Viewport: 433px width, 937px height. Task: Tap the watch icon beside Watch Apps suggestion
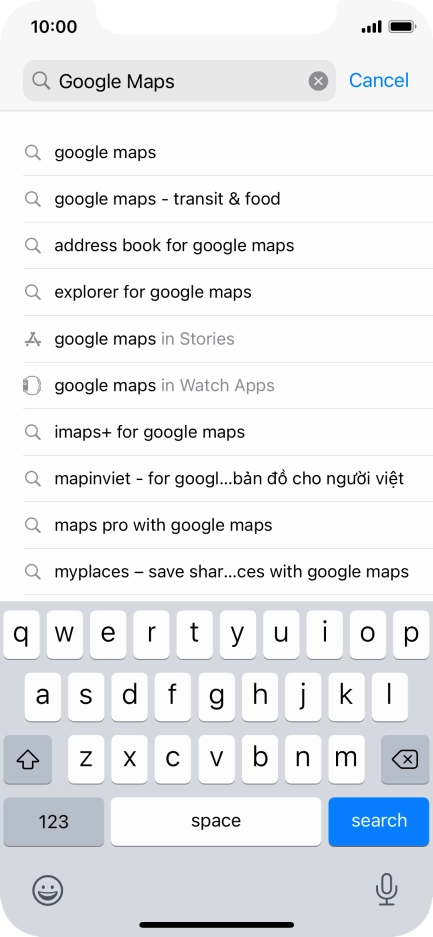point(32,385)
